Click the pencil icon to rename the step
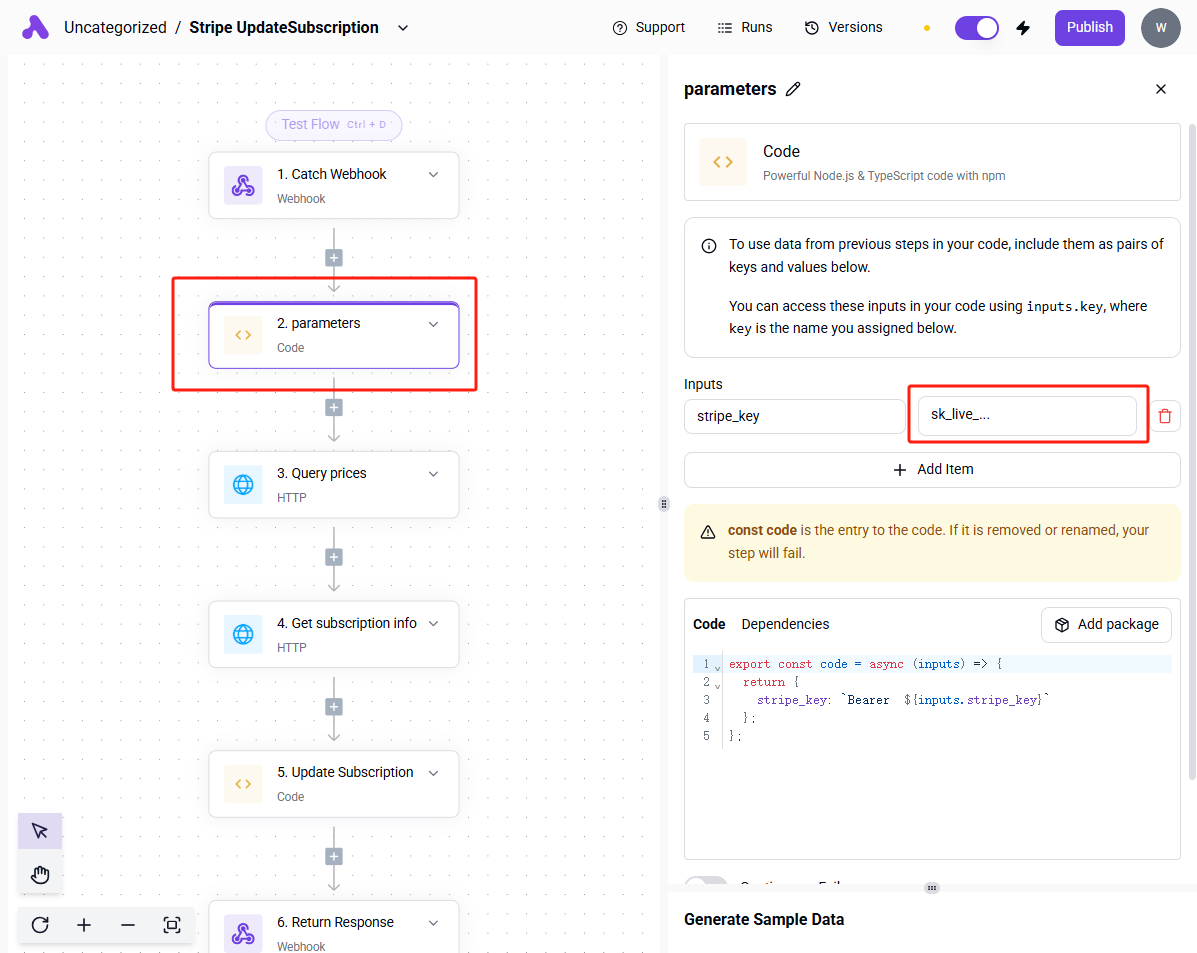The image size is (1197, 953). point(793,89)
